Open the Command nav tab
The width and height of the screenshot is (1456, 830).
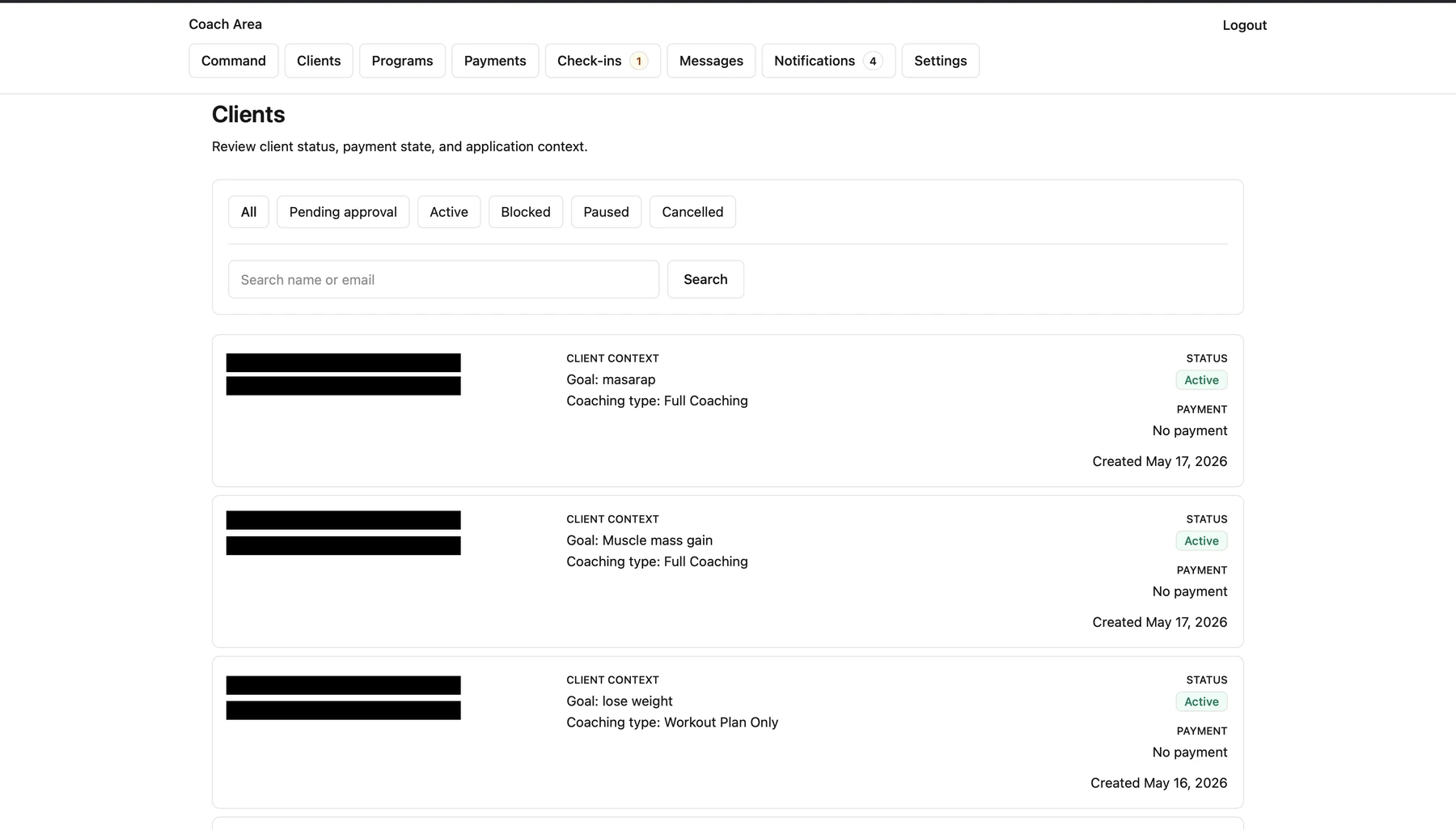(x=233, y=61)
